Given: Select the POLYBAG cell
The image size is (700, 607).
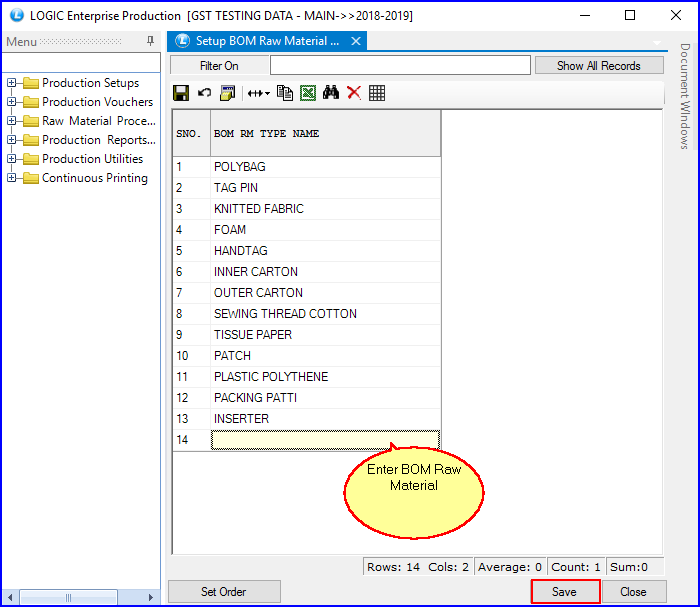Looking at the screenshot, I should pos(325,167).
